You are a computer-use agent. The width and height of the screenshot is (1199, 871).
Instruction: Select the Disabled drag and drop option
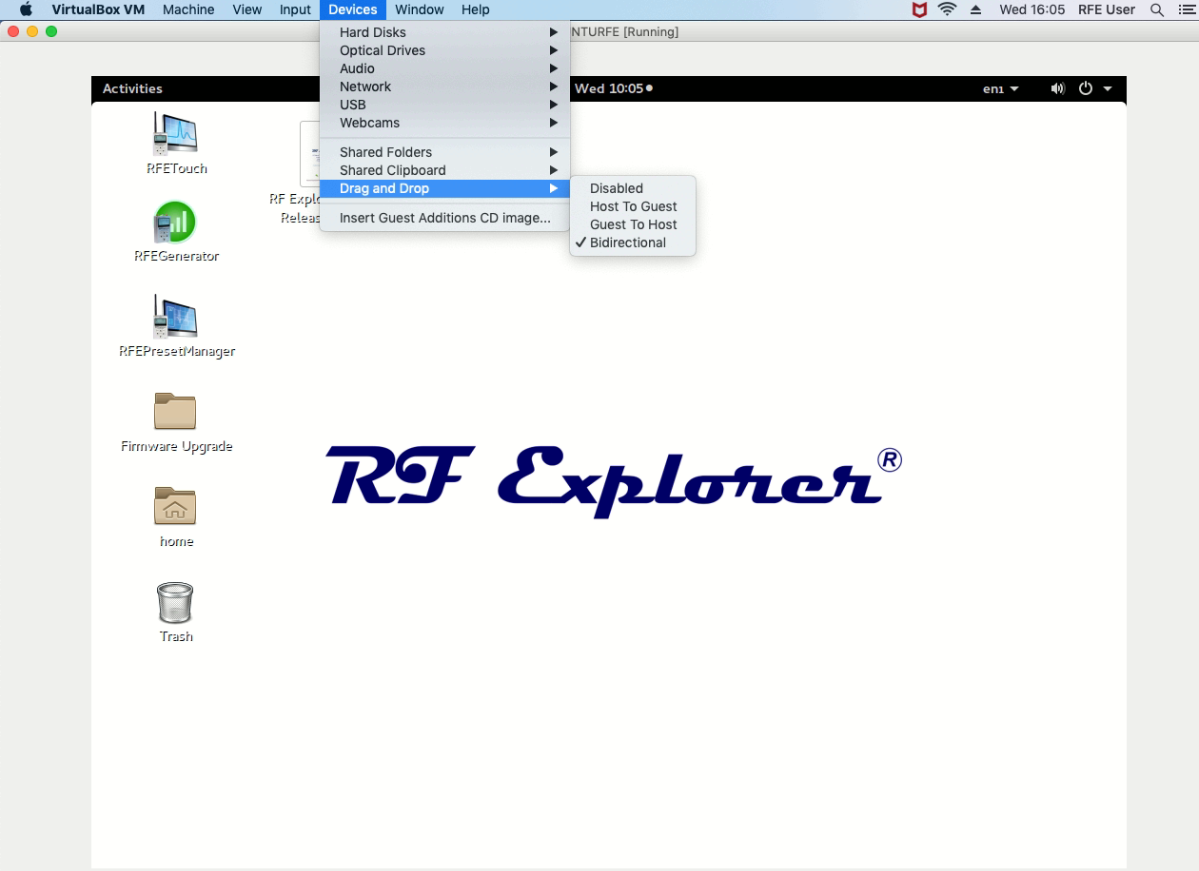[616, 188]
